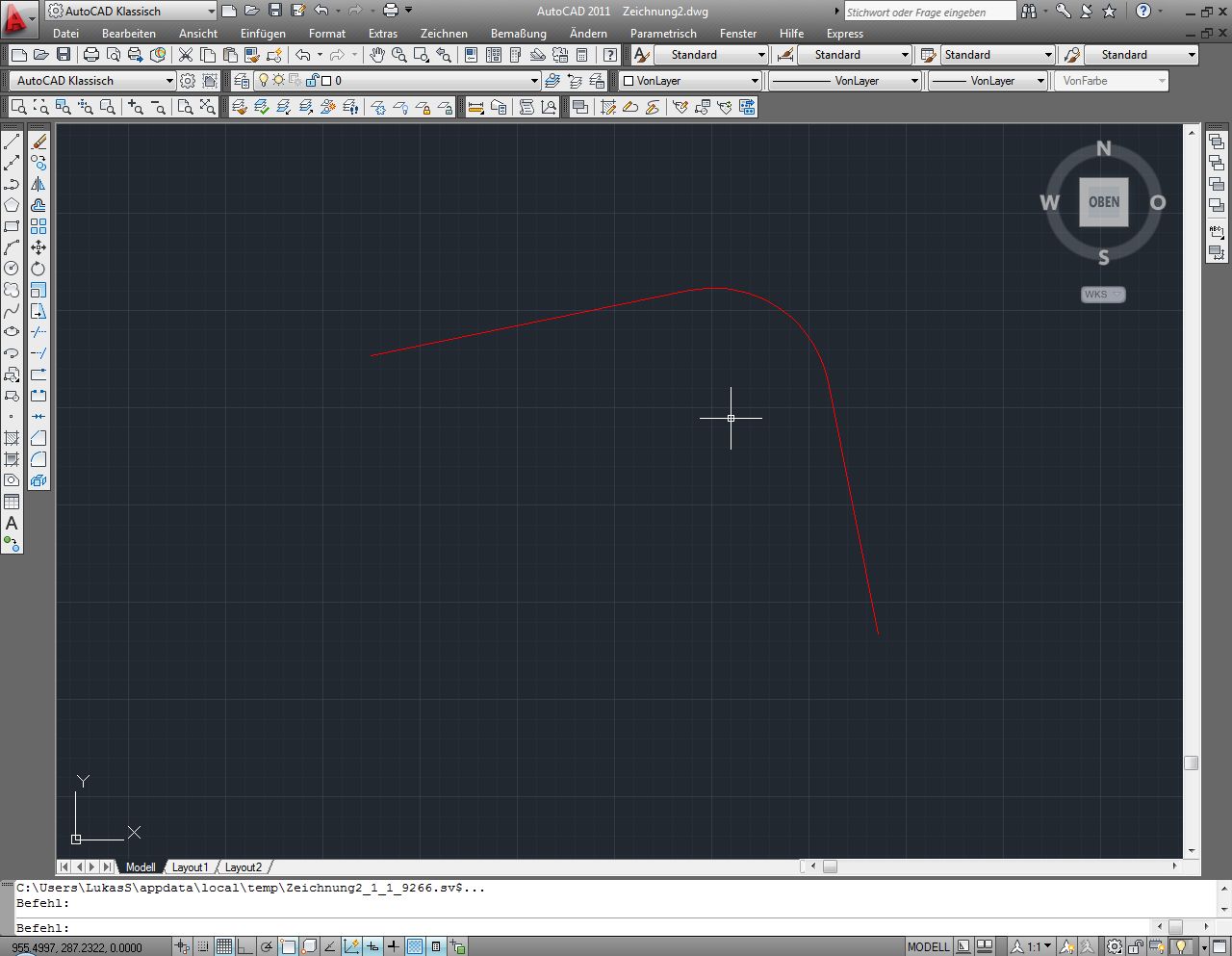Image resolution: width=1232 pixels, height=956 pixels.
Task: Select the multiline Text tool
Action: click(x=12, y=523)
